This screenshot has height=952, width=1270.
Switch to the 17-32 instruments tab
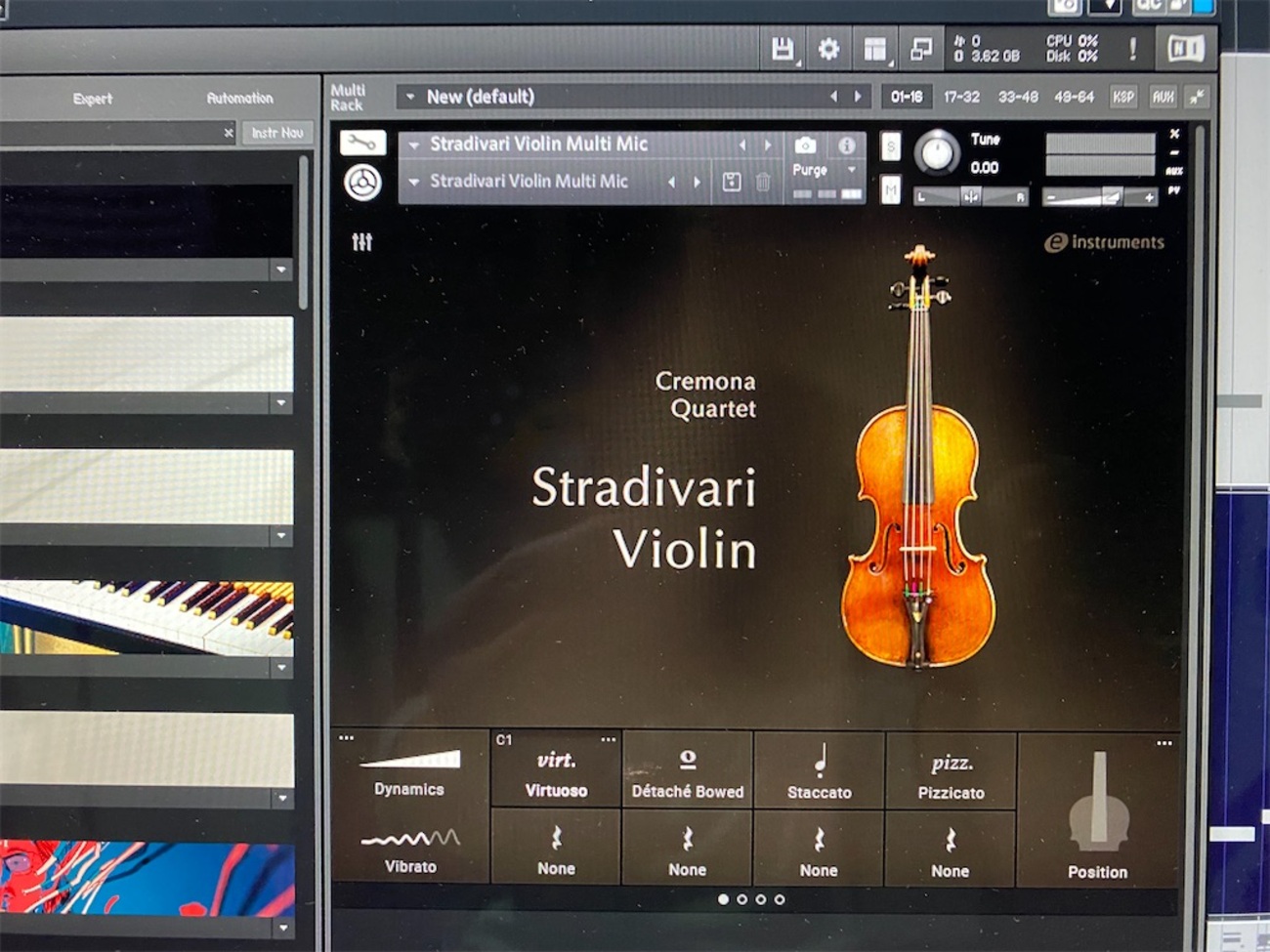point(962,97)
